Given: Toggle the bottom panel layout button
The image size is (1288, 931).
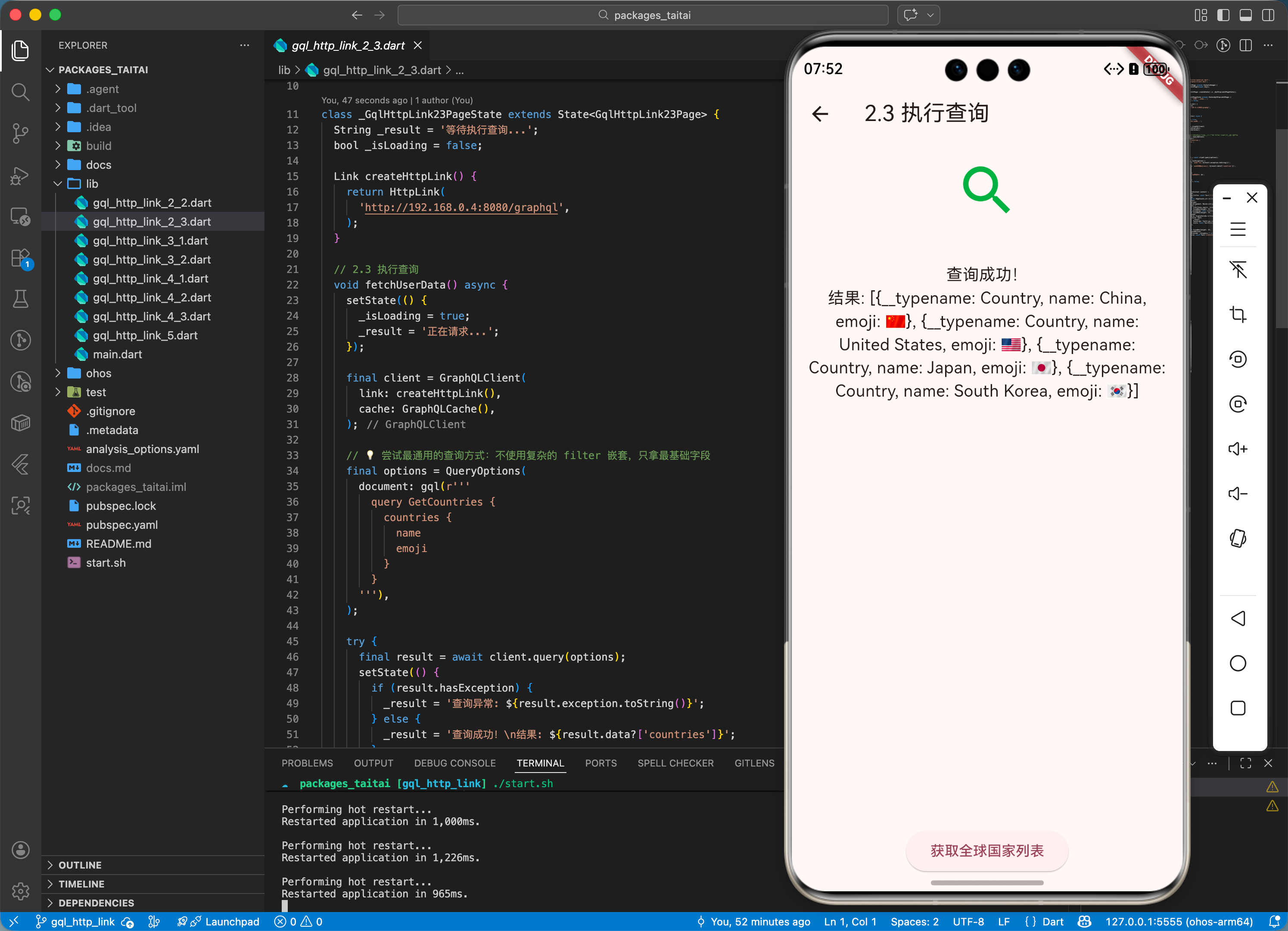Looking at the screenshot, I should point(1245,16).
